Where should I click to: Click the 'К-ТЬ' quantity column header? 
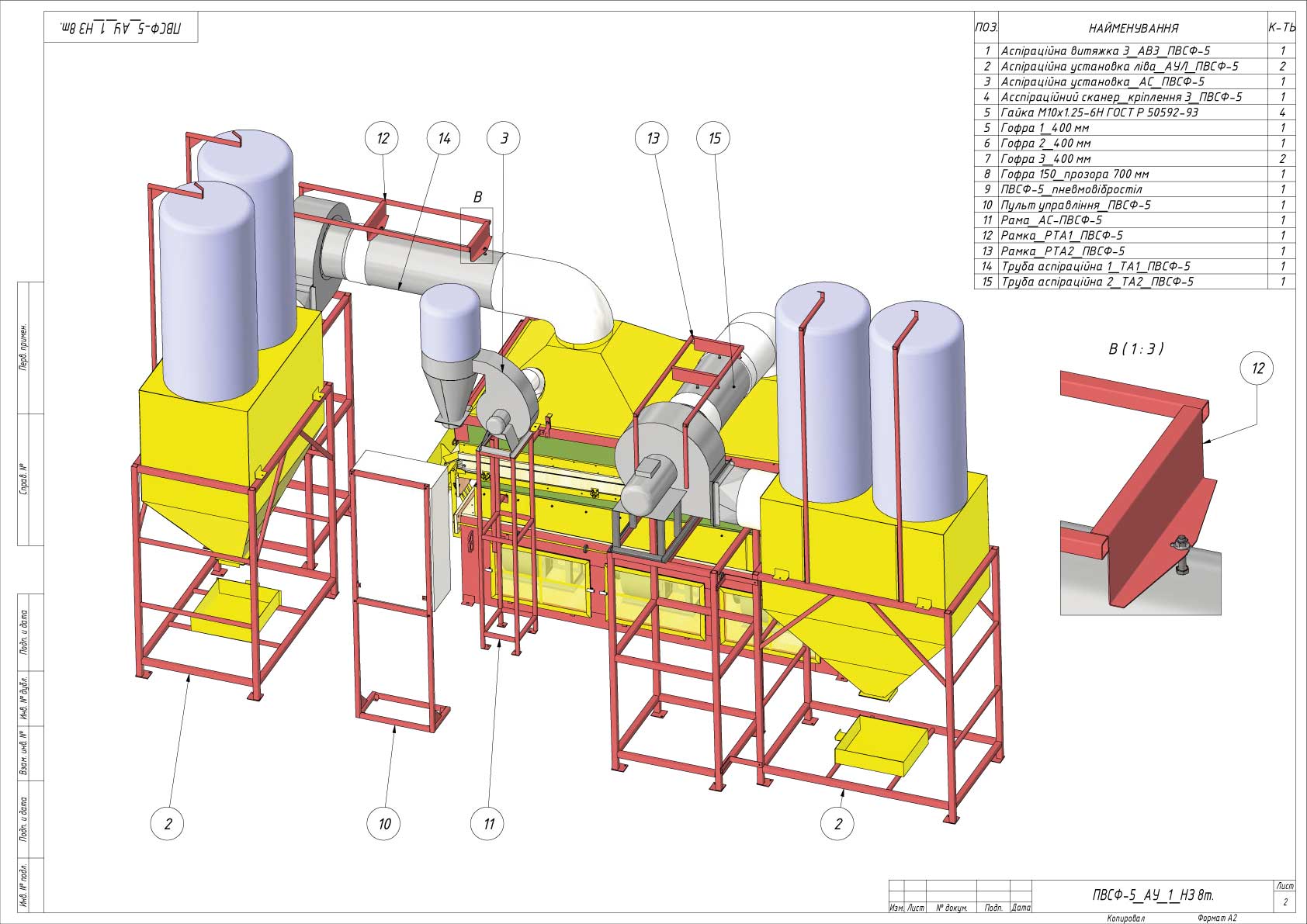tap(1281, 28)
